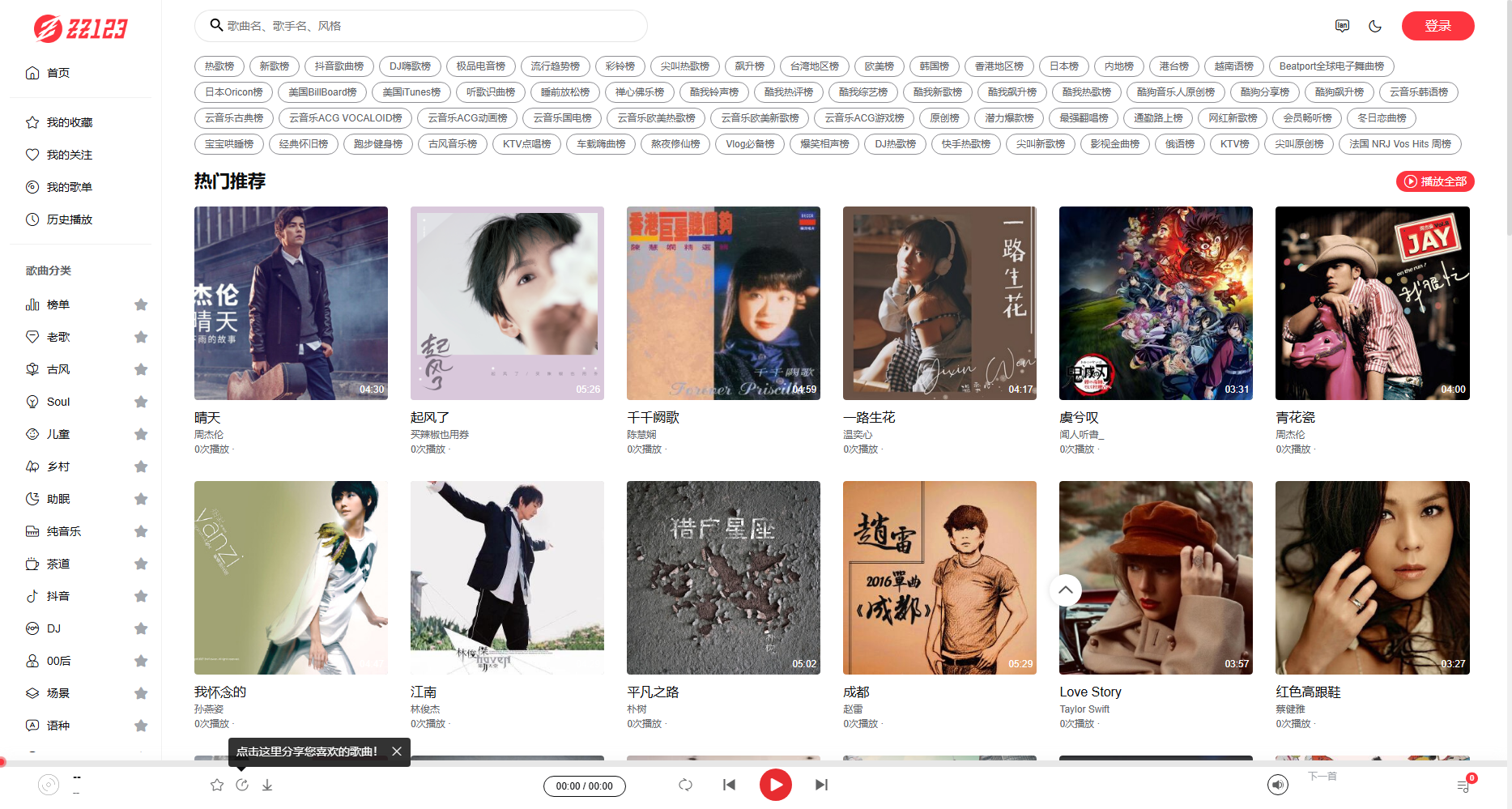Click the ZZ123 logo
Screen dimensions: 1512x809
click(x=80, y=29)
